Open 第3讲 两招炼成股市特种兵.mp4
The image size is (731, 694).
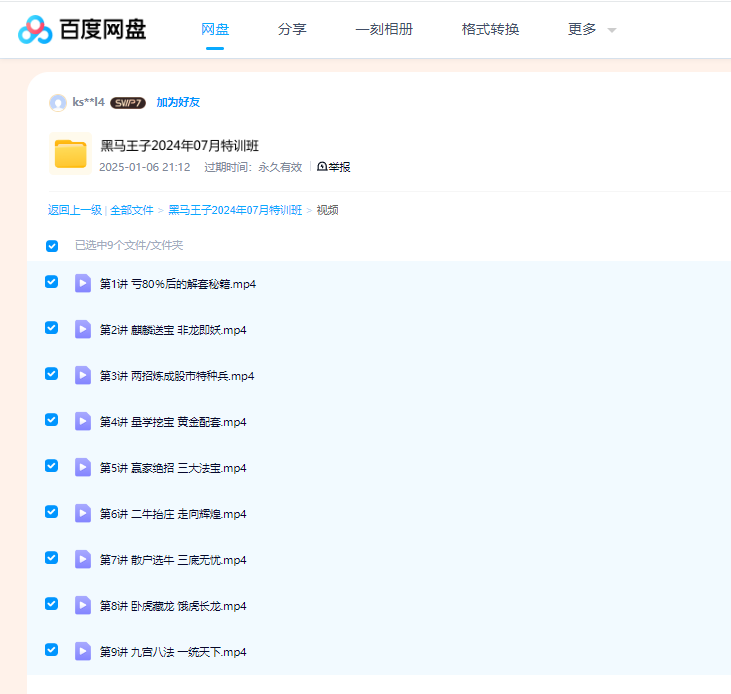tap(177, 376)
